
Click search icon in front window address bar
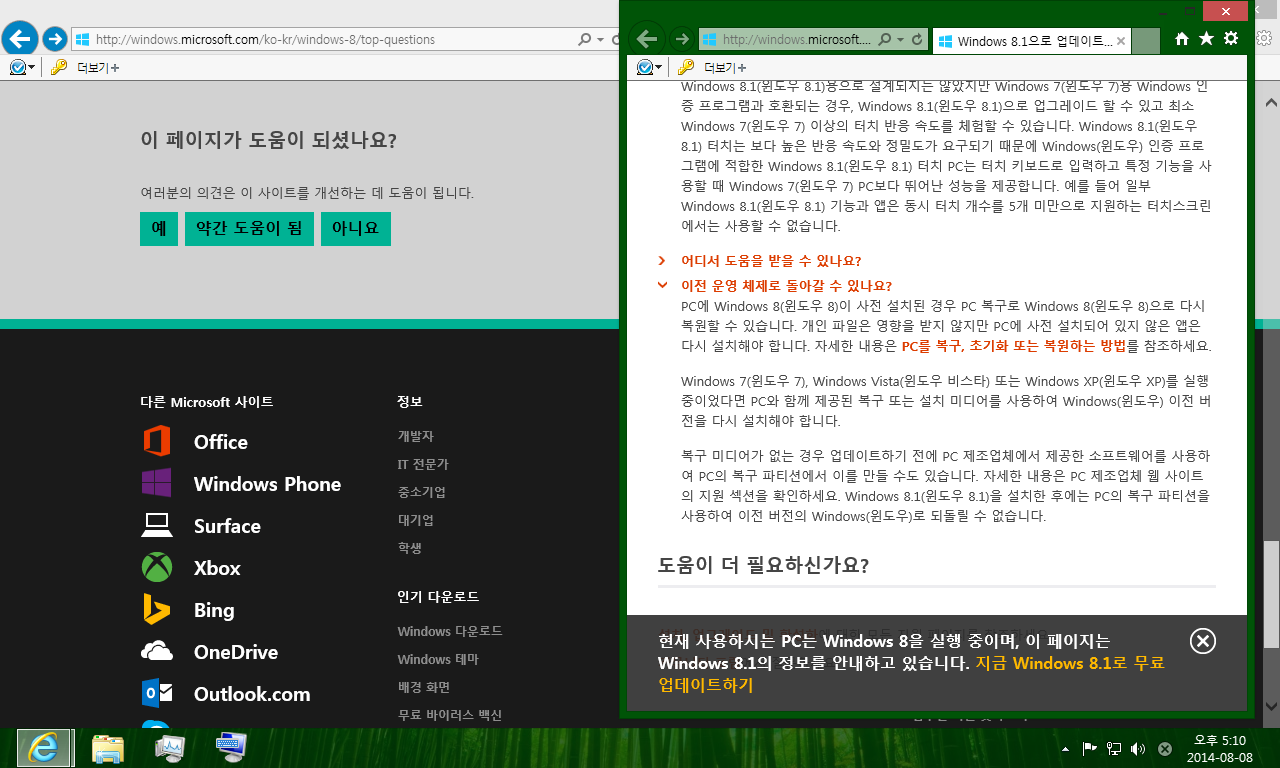click(885, 40)
